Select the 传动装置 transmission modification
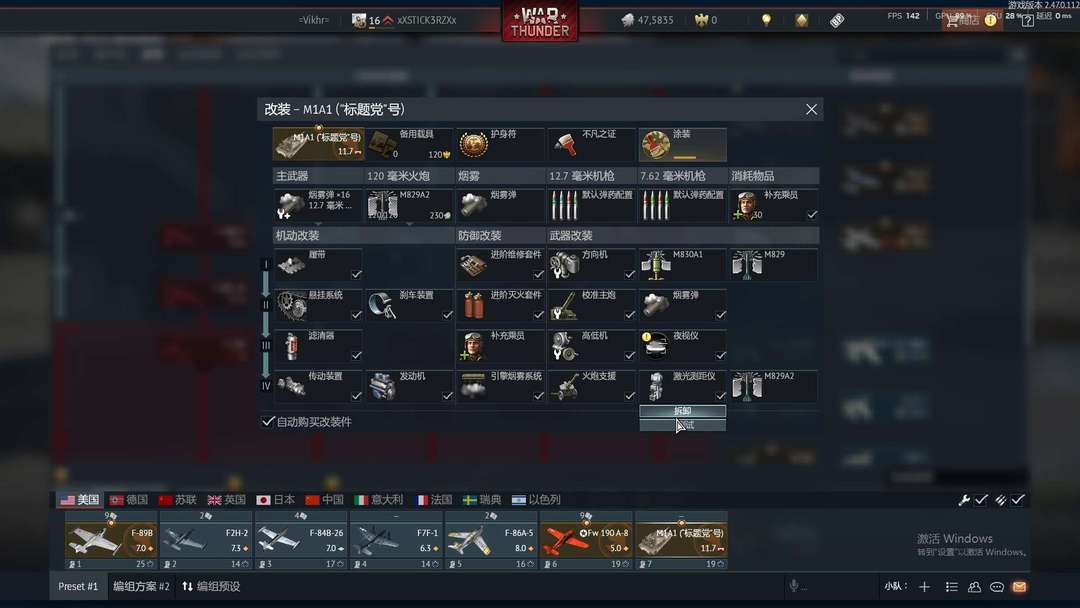The height and width of the screenshot is (608, 1080). 318,386
